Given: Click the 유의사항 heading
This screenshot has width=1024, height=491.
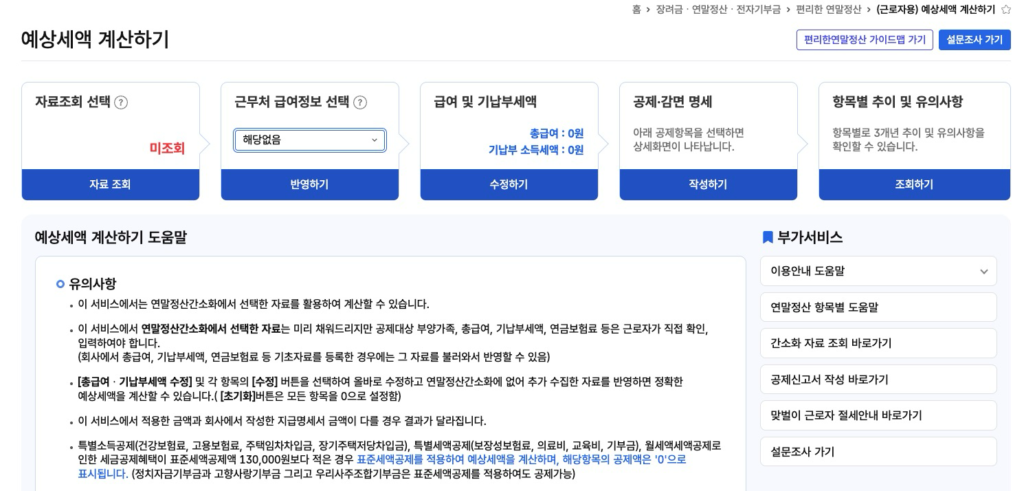Looking at the screenshot, I should 93,284.
